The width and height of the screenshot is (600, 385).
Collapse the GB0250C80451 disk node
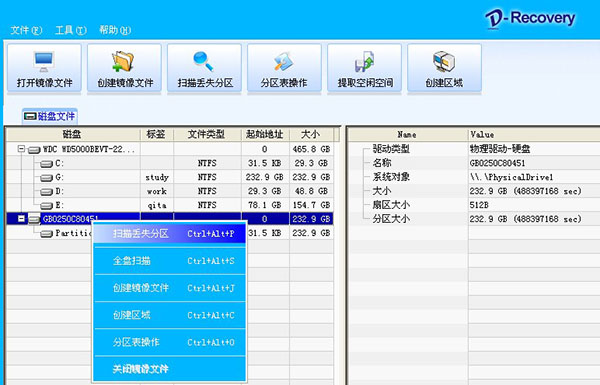click(x=21, y=219)
